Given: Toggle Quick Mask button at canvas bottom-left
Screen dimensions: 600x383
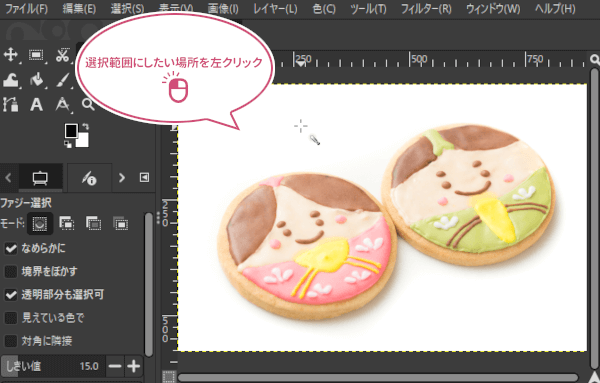Looking at the screenshot, I should (169, 376).
